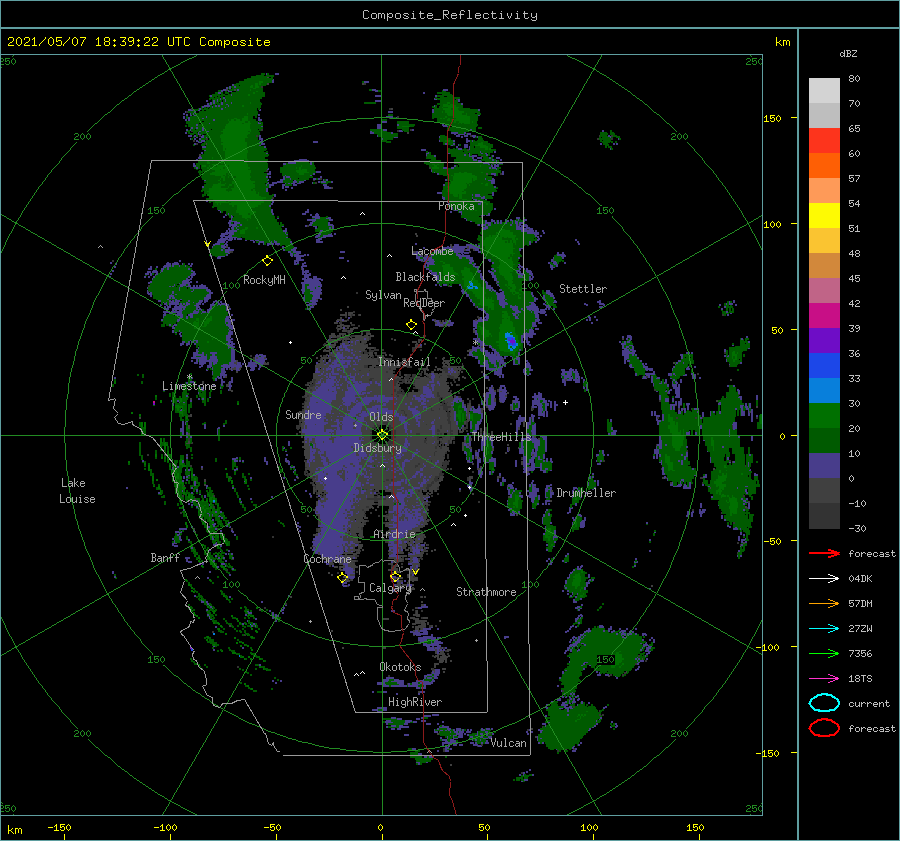Click the cyan 'current' ellipse icon
900x841 pixels.
pos(824,703)
